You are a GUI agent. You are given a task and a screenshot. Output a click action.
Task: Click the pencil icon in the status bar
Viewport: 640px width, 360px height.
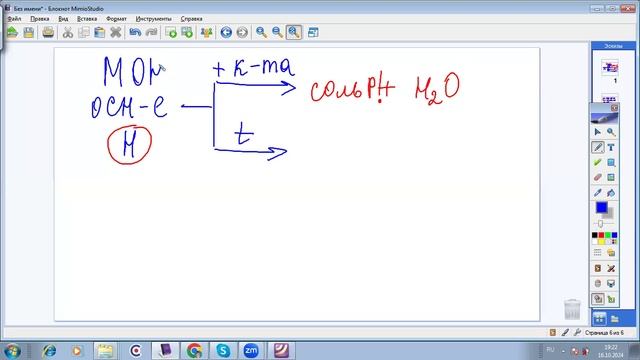click(565, 333)
